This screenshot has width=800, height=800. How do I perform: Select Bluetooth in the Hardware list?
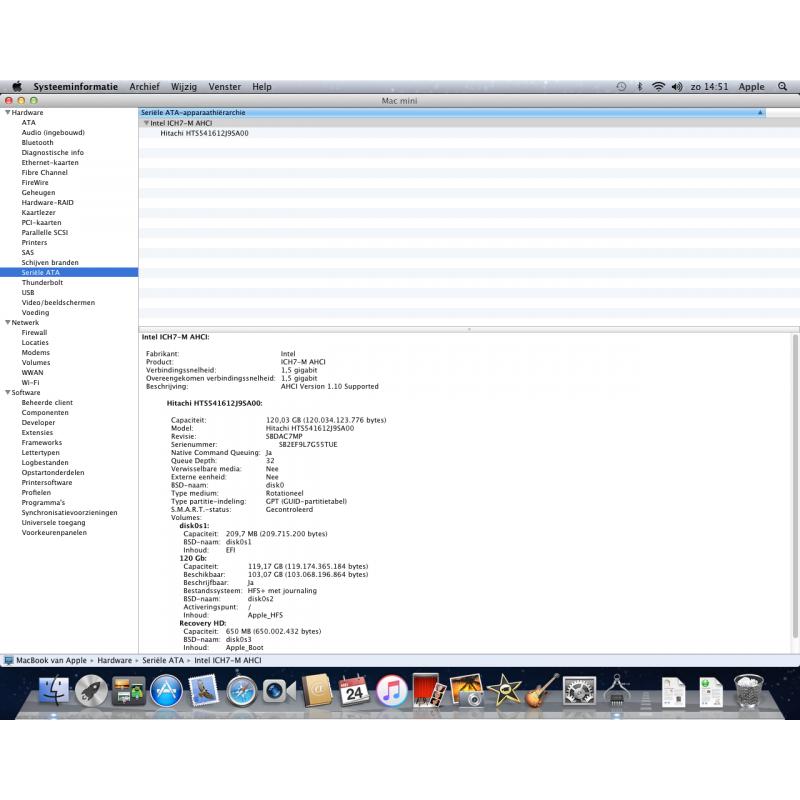(37, 142)
